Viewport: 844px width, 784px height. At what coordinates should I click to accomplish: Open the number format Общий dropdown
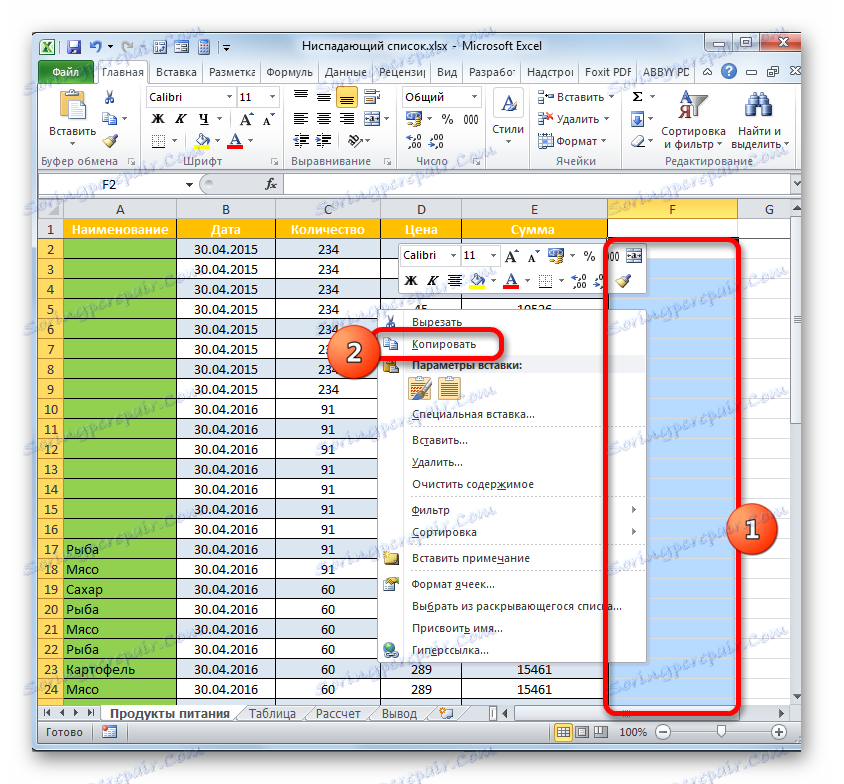[x=474, y=97]
